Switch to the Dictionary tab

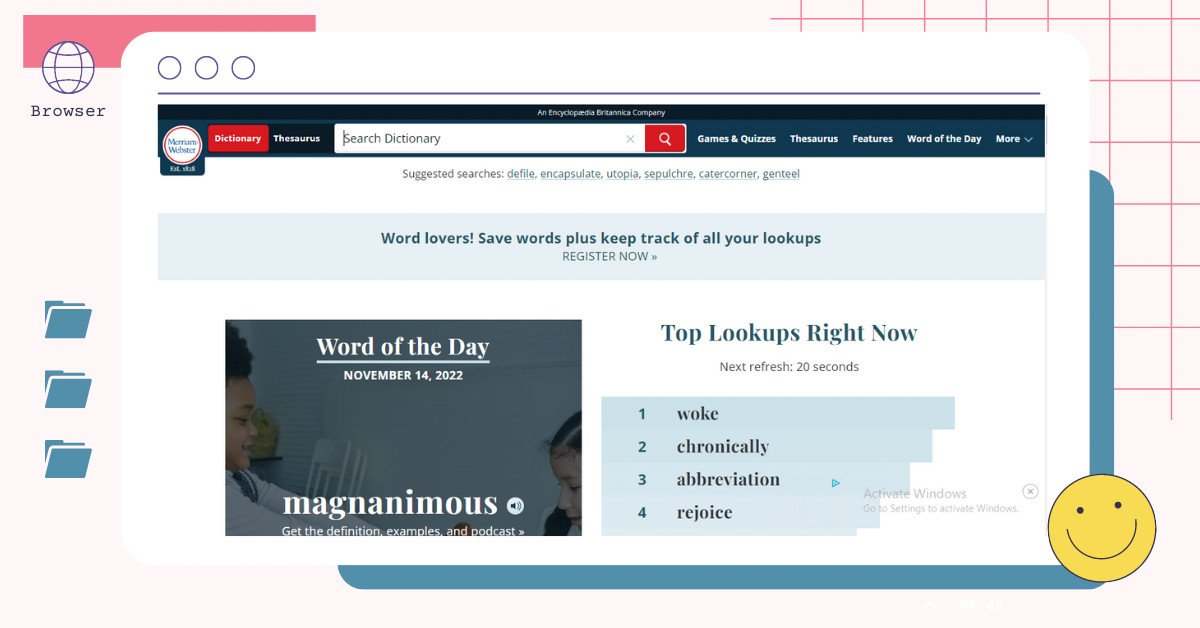pyautogui.click(x=237, y=138)
